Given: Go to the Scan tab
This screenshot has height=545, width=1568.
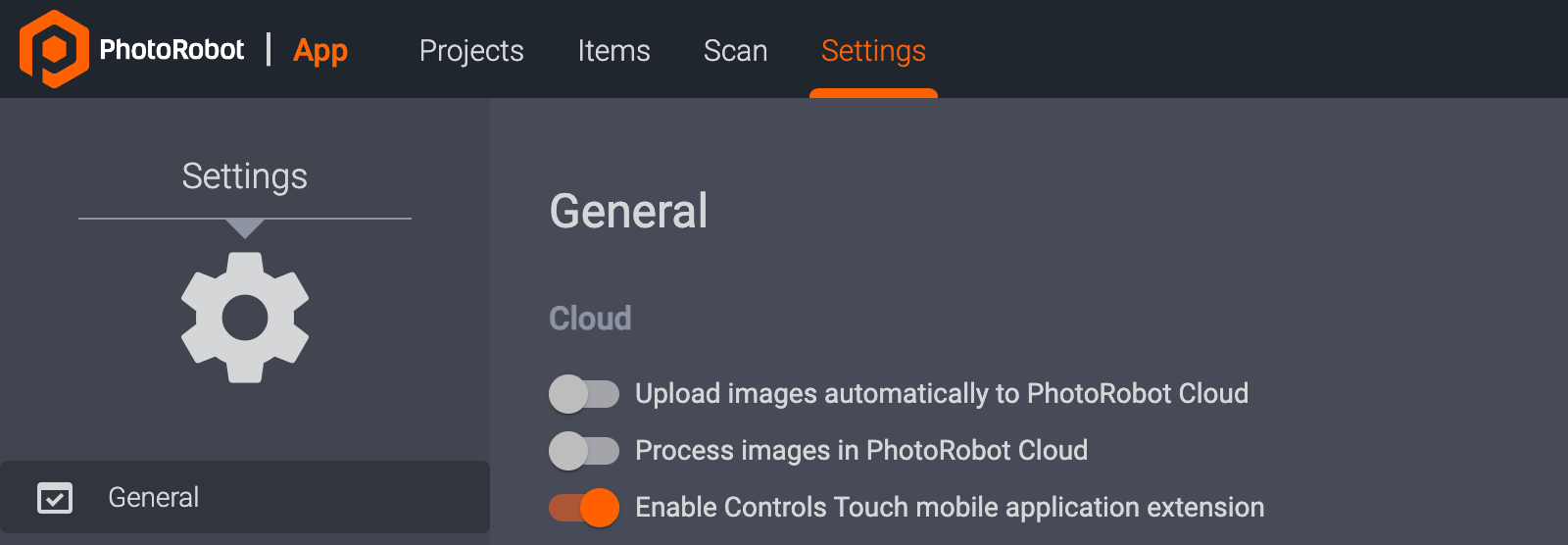Looking at the screenshot, I should coord(735,51).
